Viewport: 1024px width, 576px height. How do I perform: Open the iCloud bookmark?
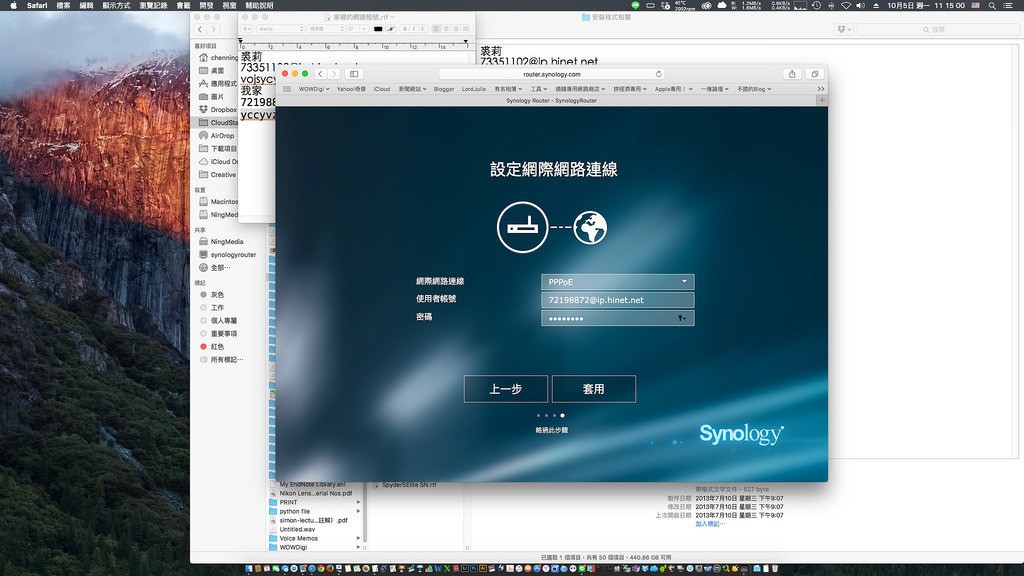[x=382, y=89]
